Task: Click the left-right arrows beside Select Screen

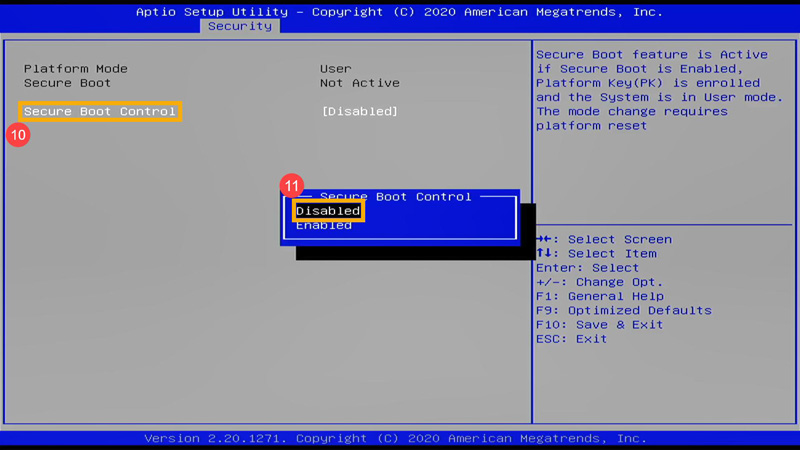Action: tap(546, 240)
